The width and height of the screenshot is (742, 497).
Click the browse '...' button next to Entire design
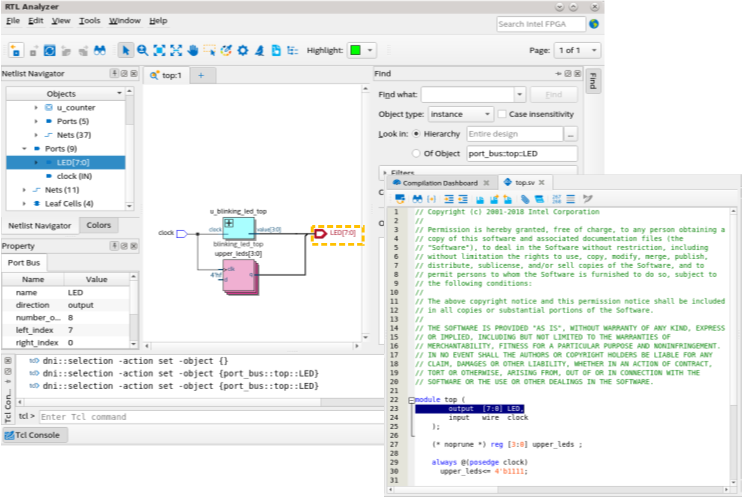(x=571, y=133)
